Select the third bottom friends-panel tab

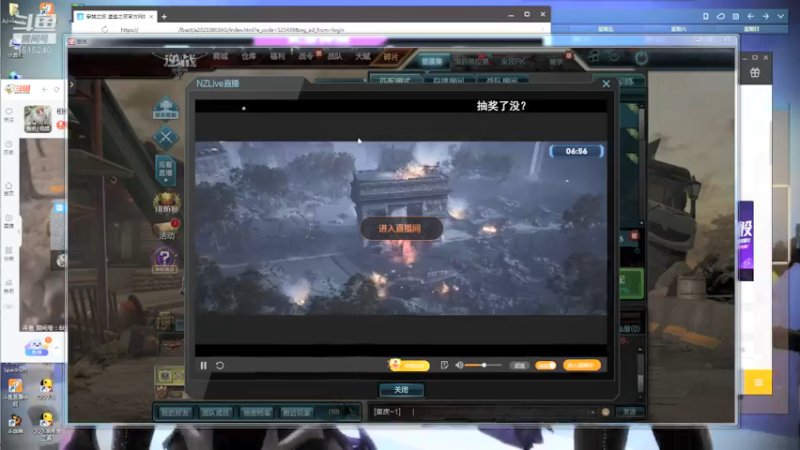tap(256, 412)
